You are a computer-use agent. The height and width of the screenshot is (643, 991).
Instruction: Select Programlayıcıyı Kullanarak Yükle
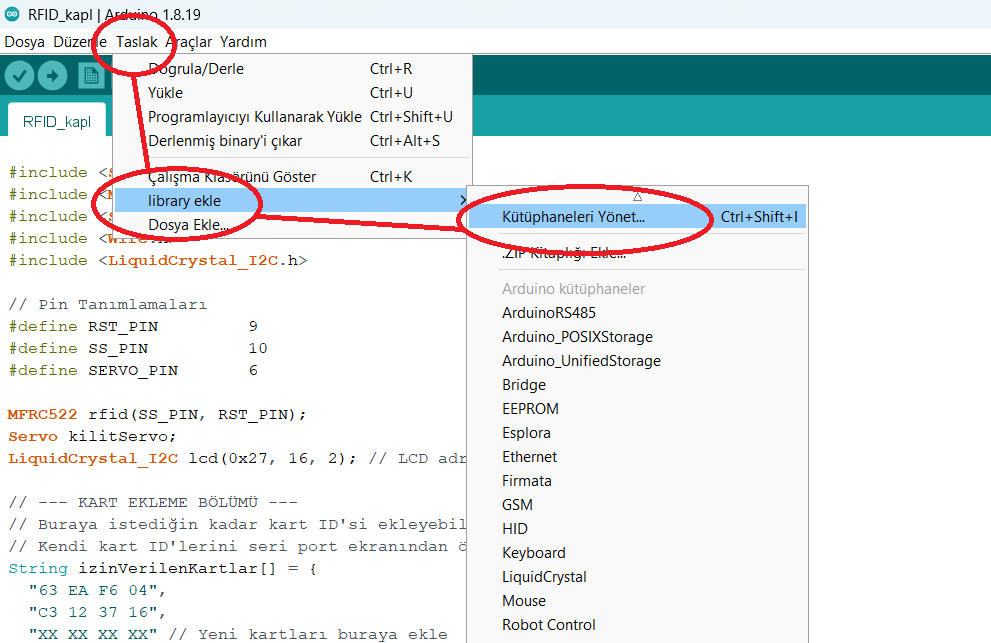pyautogui.click(x=255, y=117)
